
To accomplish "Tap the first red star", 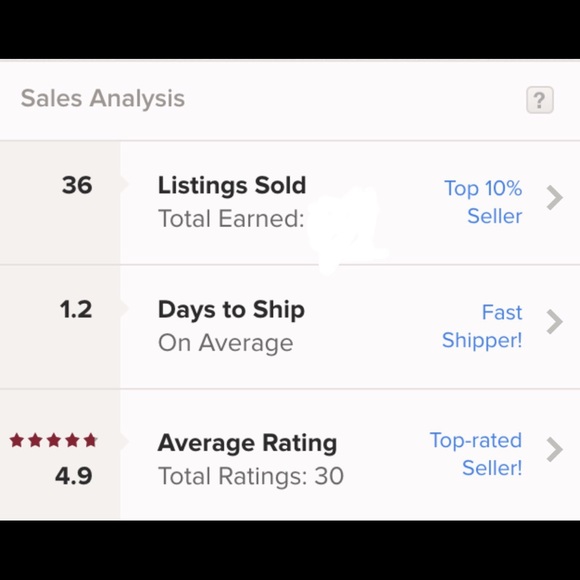I will tap(17, 441).
